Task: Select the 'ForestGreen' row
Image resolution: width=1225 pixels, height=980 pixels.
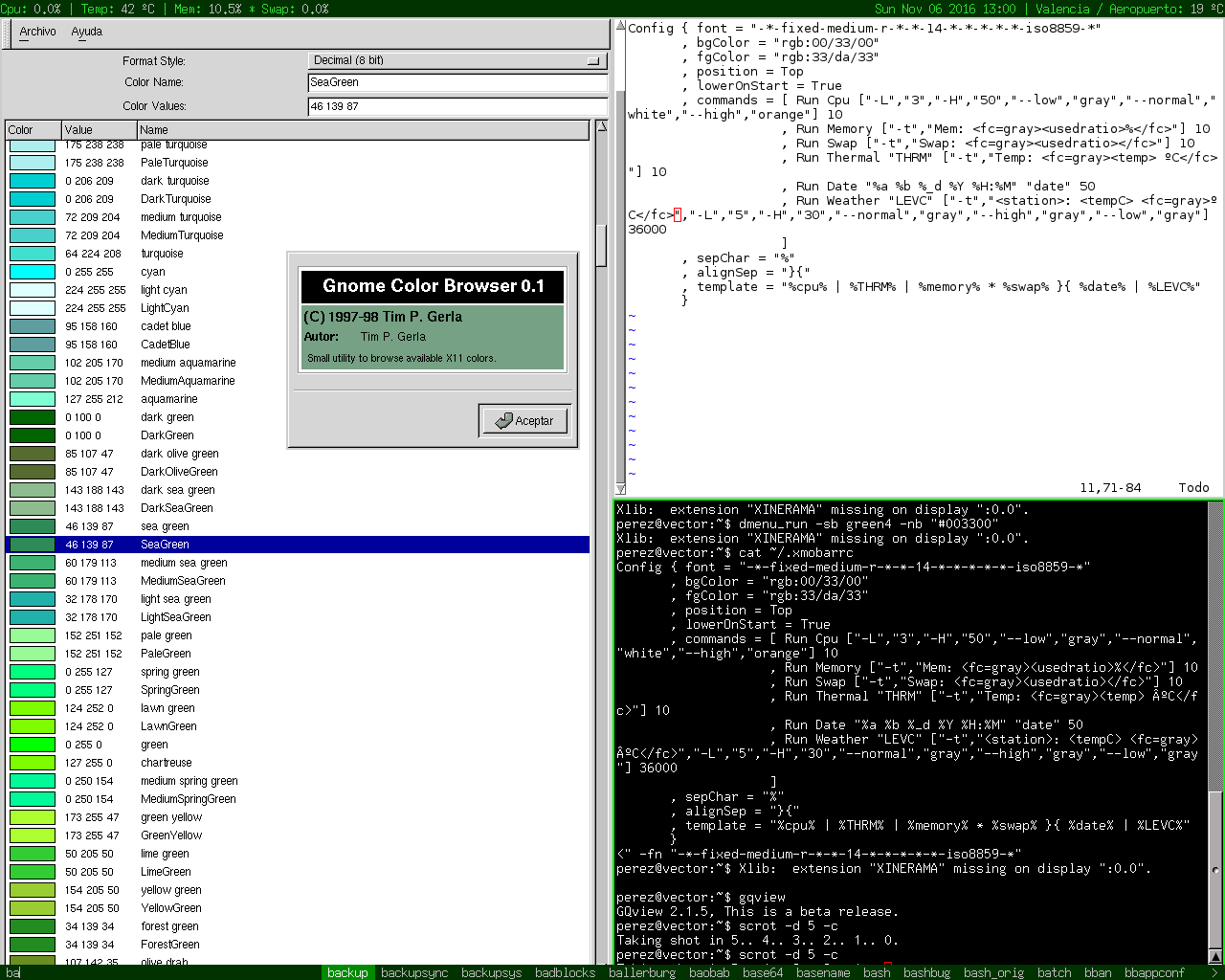Action: [x=298, y=945]
